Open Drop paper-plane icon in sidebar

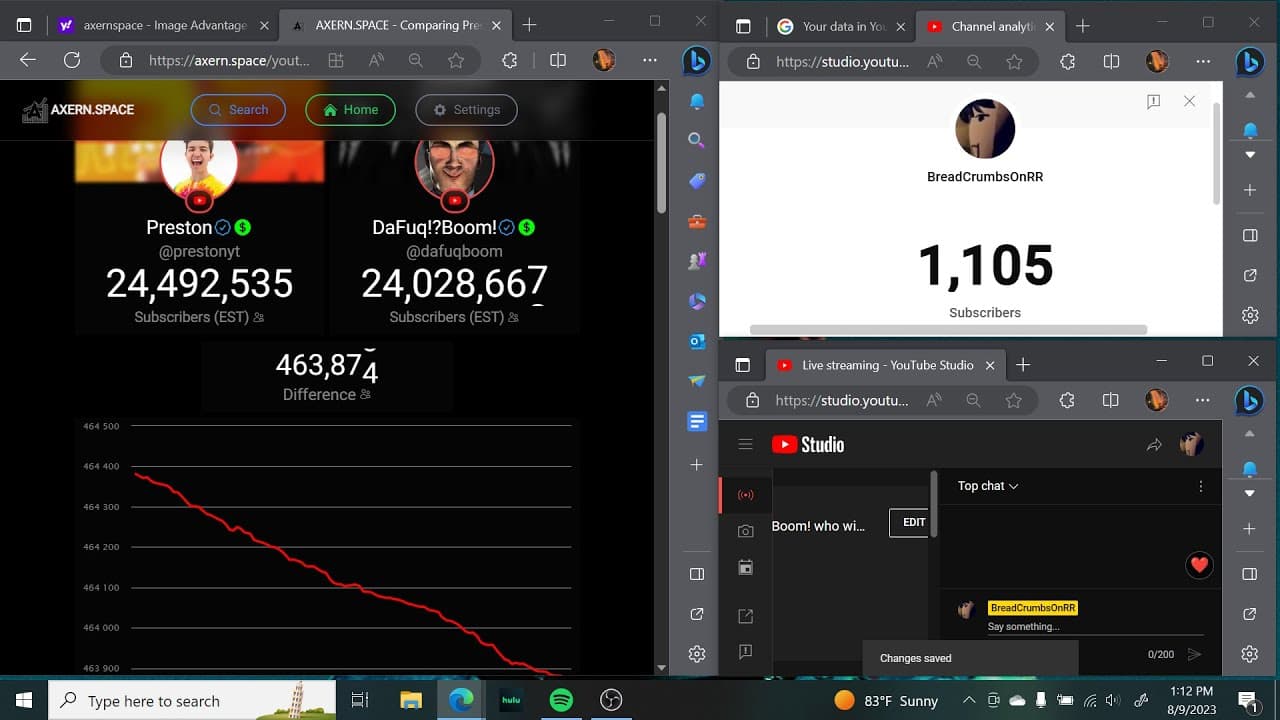click(697, 381)
